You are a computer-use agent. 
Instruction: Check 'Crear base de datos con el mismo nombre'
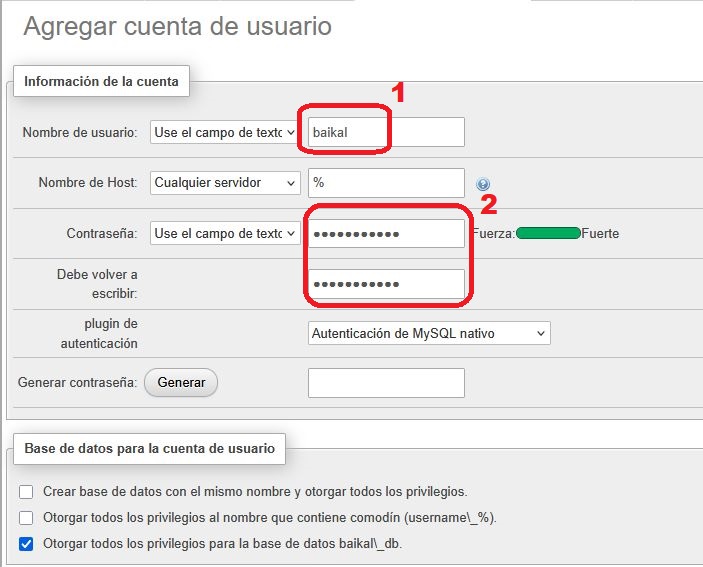click(x=26, y=492)
